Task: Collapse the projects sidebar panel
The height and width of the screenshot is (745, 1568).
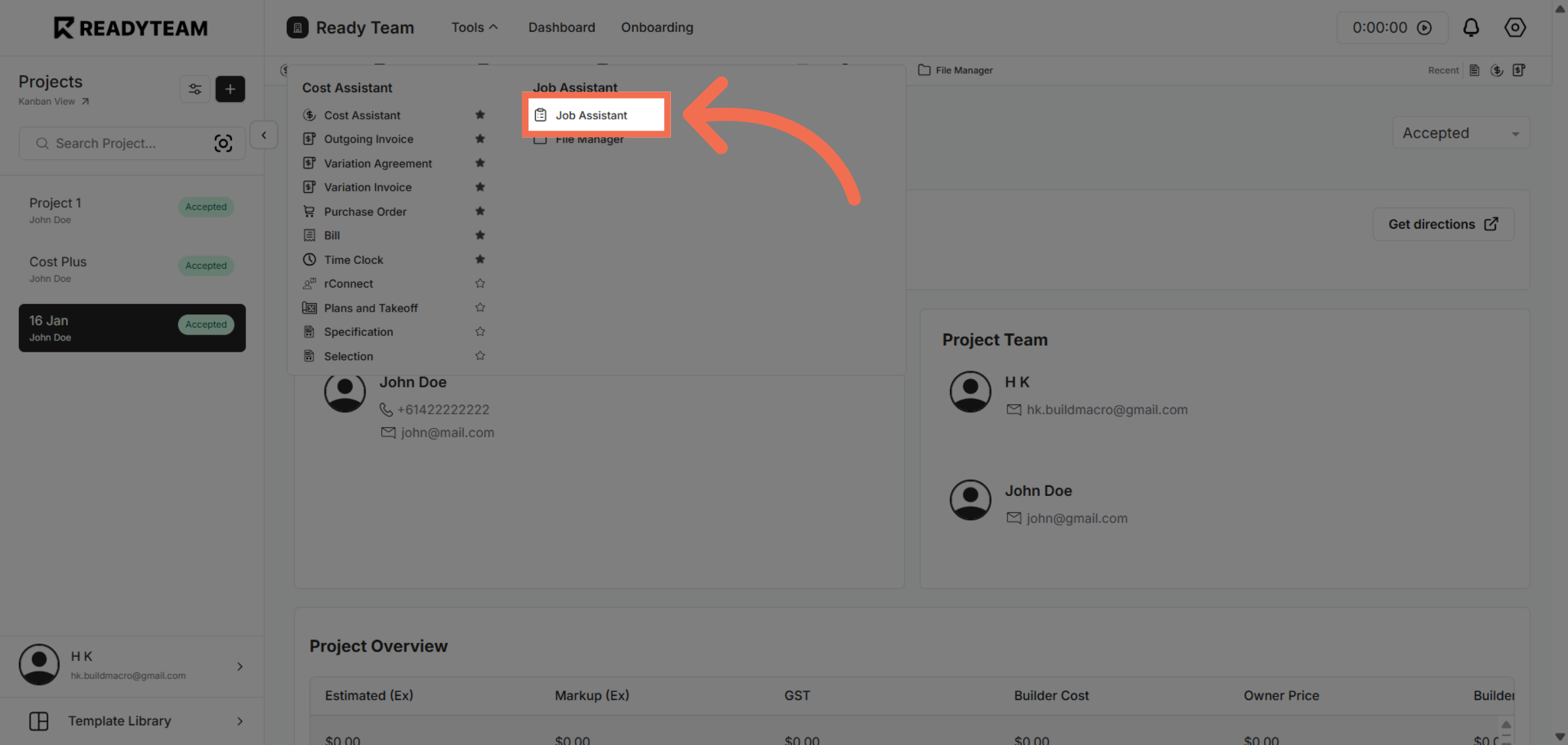Action: [x=264, y=135]
